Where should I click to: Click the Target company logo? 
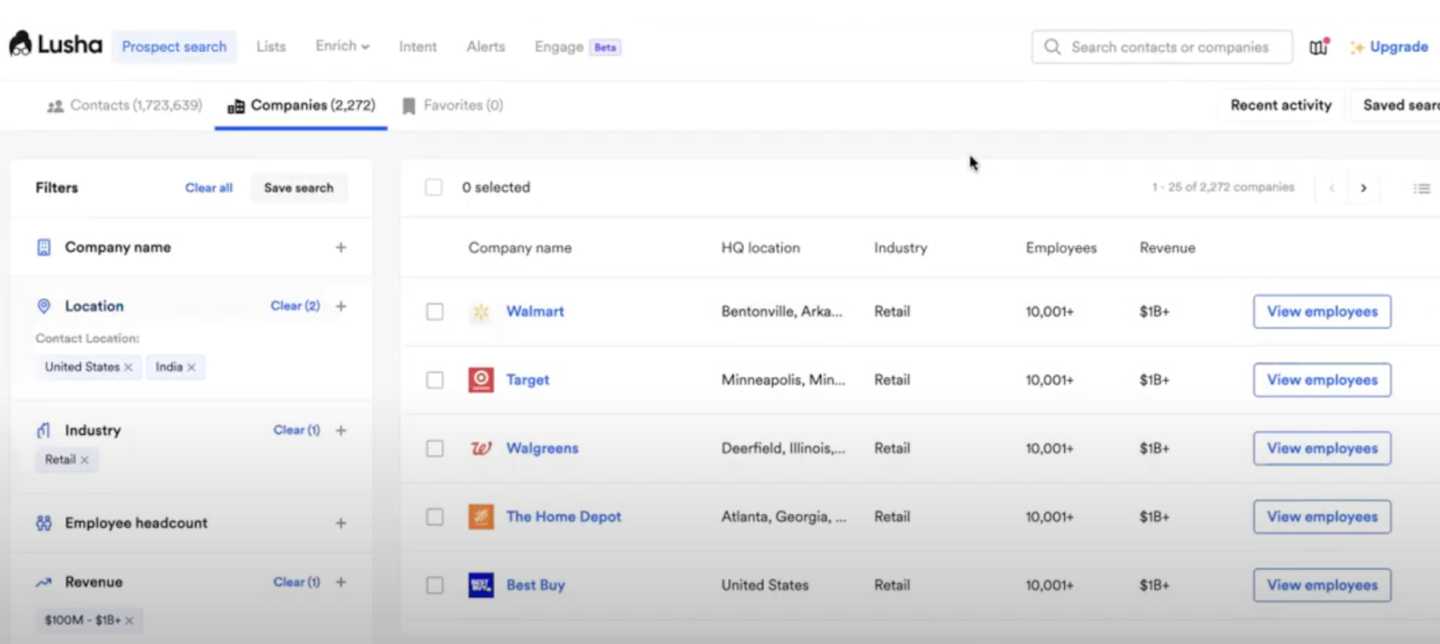click(x=481, y=380)
